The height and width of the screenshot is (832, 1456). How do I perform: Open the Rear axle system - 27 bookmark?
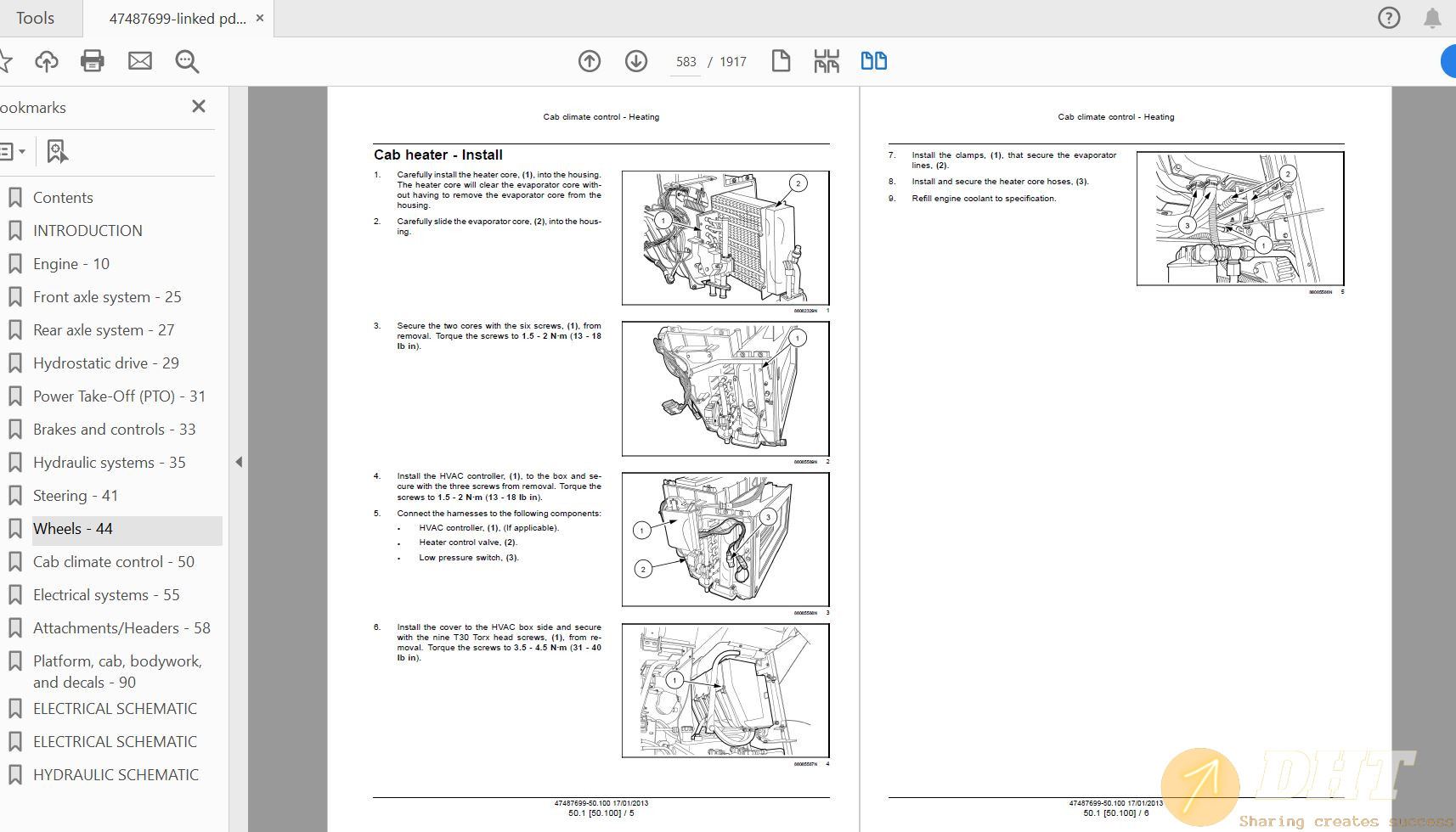[104, 330]
